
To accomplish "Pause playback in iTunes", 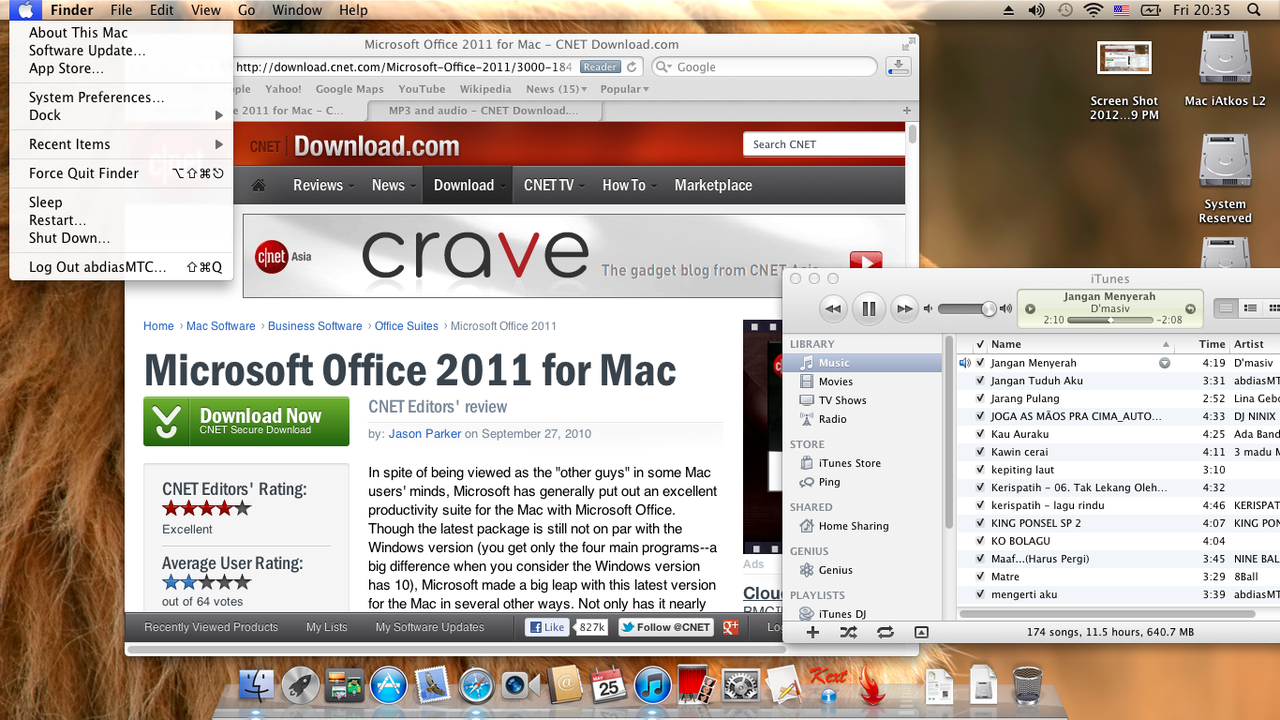I will click(869, 309).
